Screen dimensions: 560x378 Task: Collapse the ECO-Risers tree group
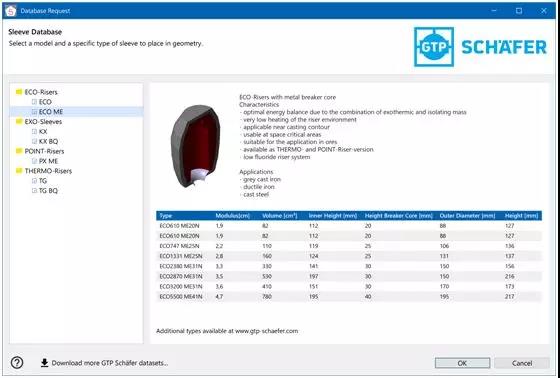pos(41,92)
